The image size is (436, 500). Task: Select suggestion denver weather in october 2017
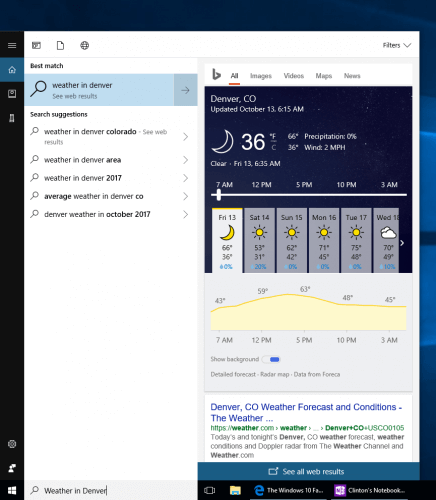tap(111, 214)
